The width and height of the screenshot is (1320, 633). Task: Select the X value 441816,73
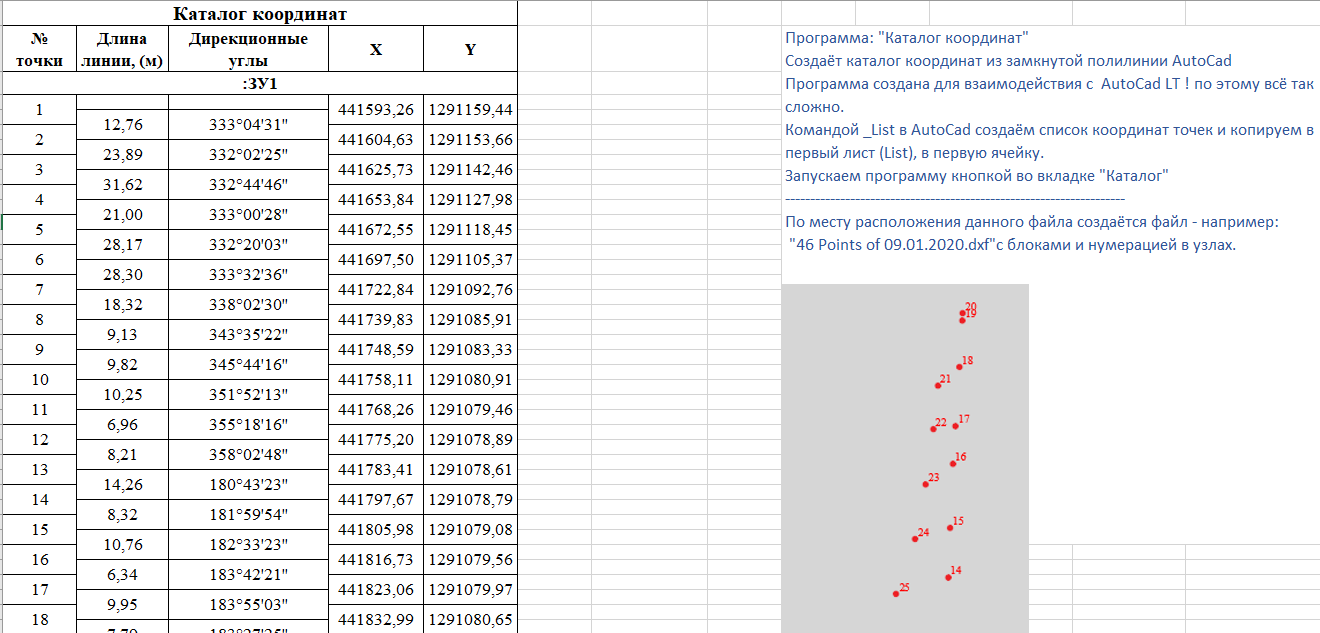(375, 560)
